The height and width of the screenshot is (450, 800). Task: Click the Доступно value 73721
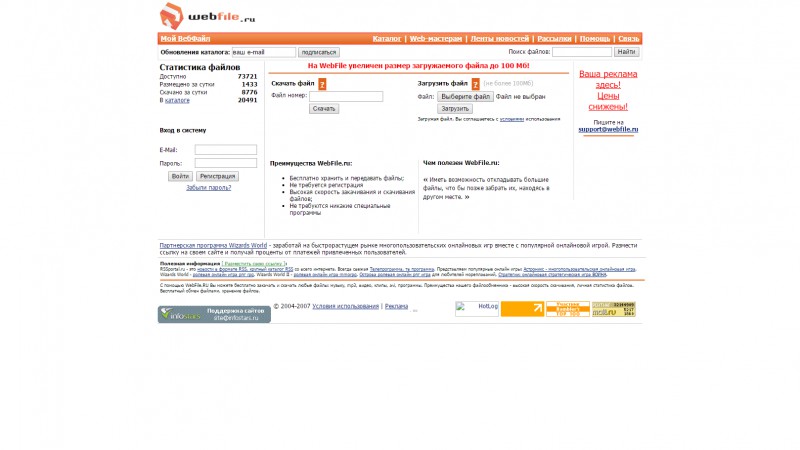(247, 77)
